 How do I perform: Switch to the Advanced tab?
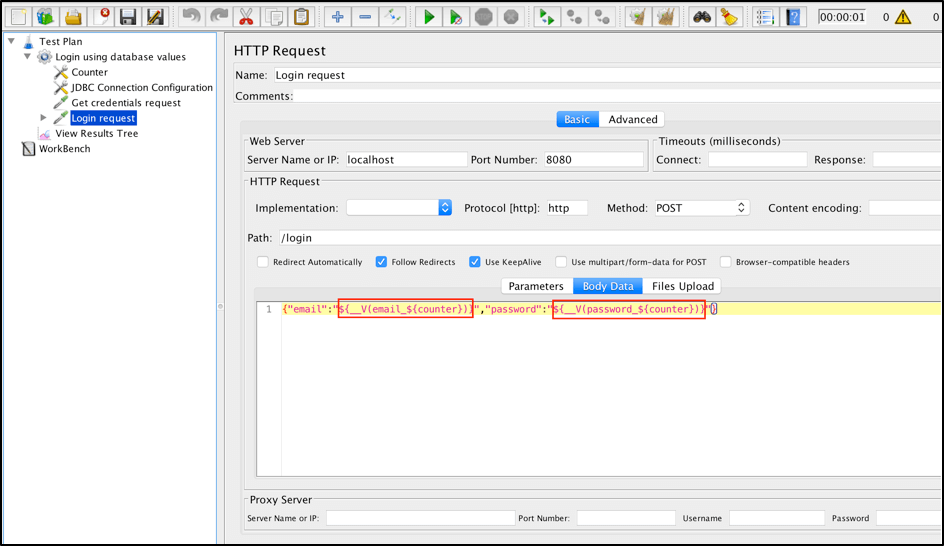(x=632, y=119)
